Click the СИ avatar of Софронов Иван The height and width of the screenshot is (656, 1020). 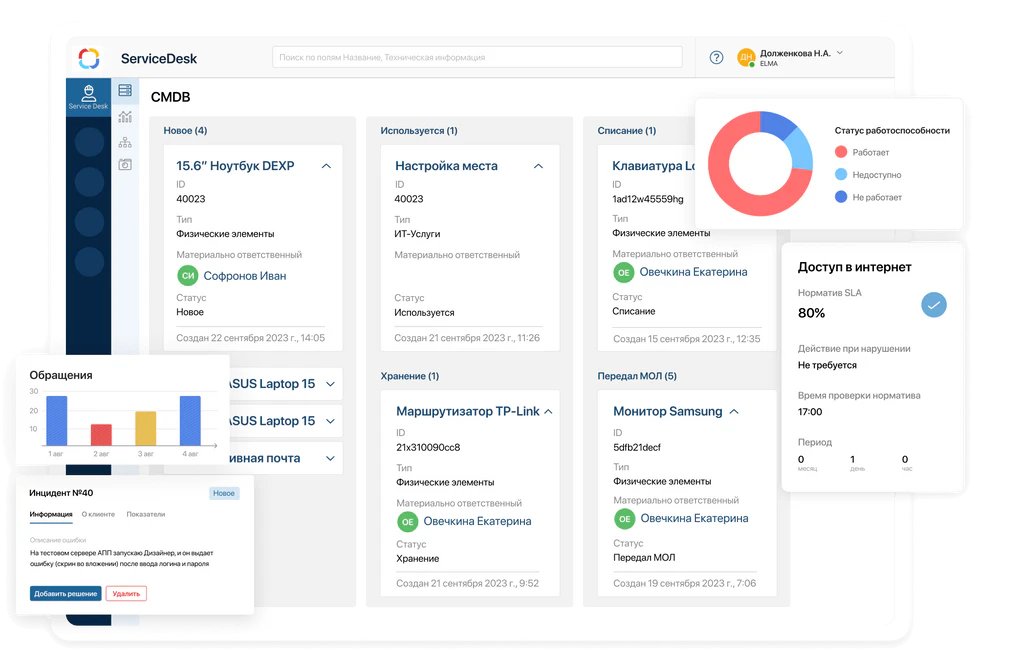188,275
